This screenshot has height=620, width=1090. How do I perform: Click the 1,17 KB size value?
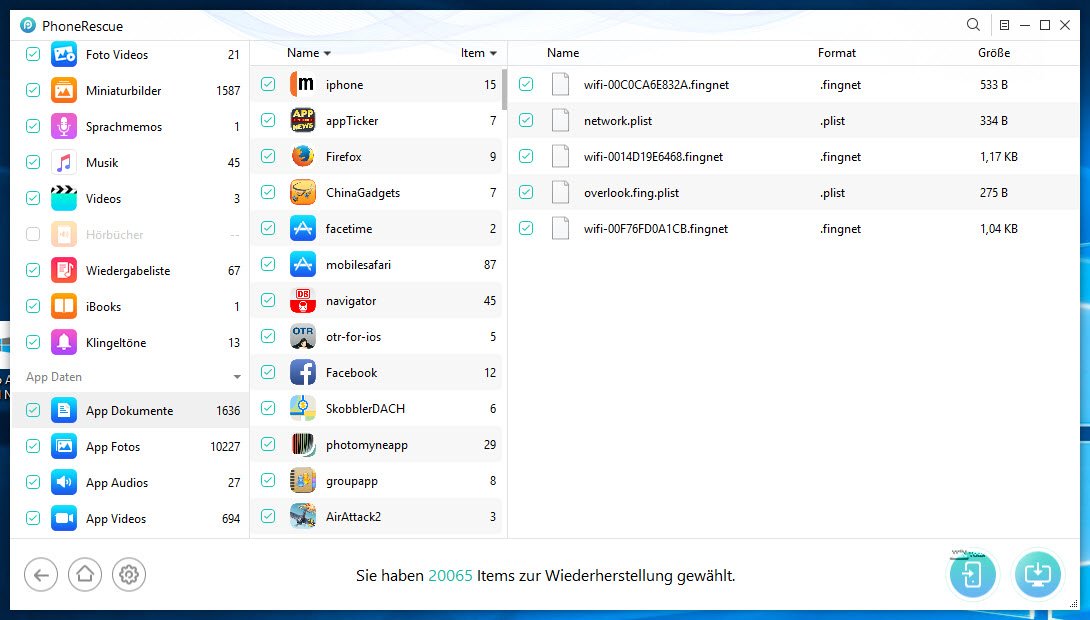pyautogui.click(x=999, y=156)
